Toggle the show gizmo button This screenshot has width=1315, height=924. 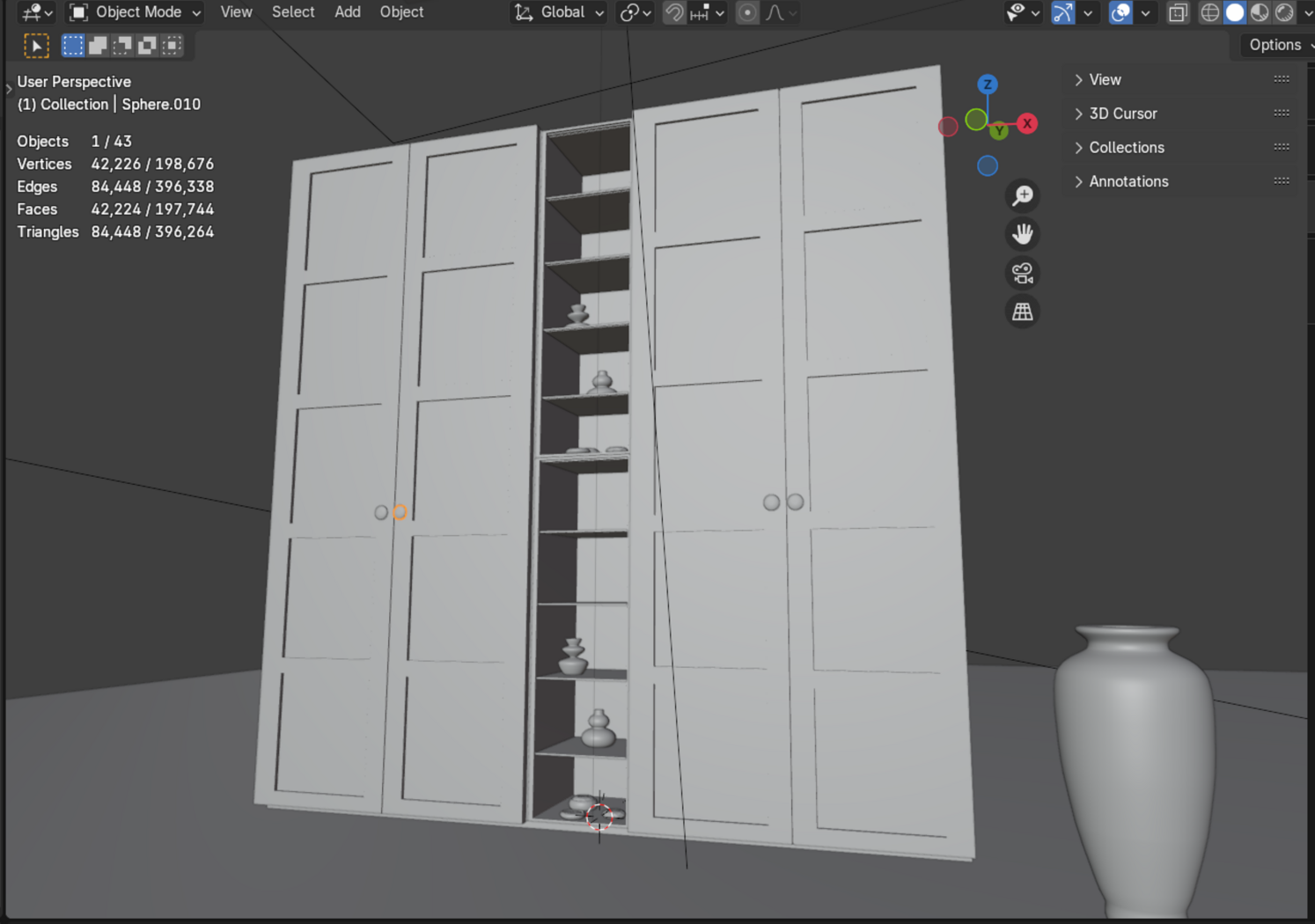(1063, 12)
